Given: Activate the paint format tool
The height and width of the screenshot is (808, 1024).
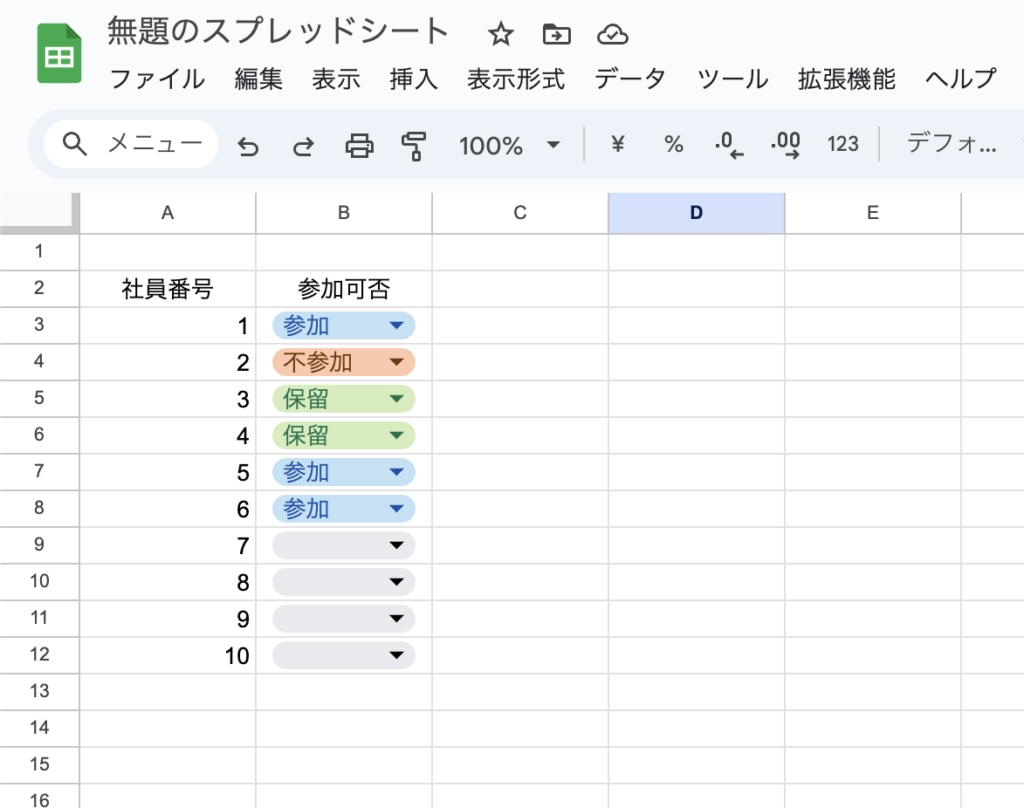Looking at the screenshot, I should [414, 145].
